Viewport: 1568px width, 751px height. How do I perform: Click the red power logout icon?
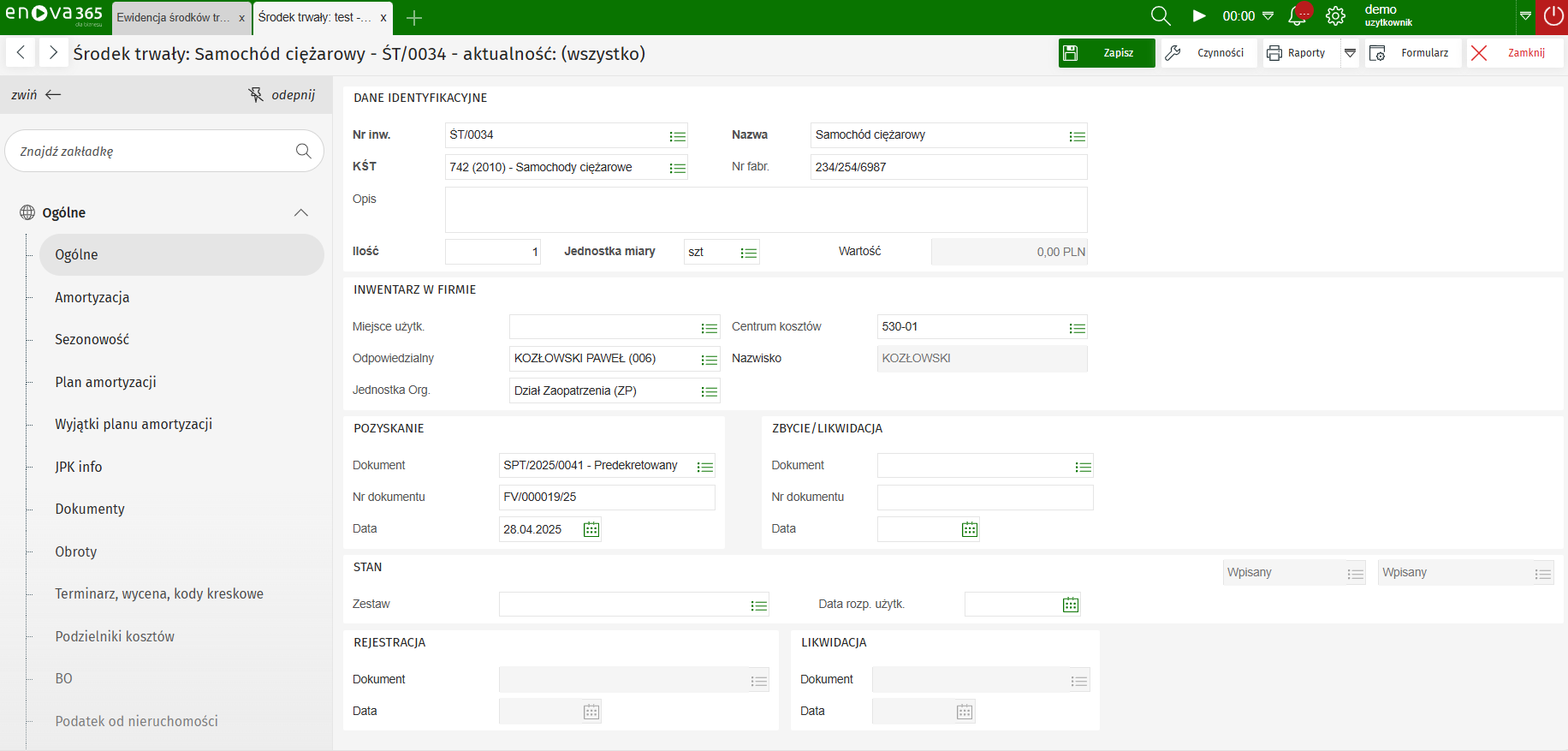tap(1553, 16)
